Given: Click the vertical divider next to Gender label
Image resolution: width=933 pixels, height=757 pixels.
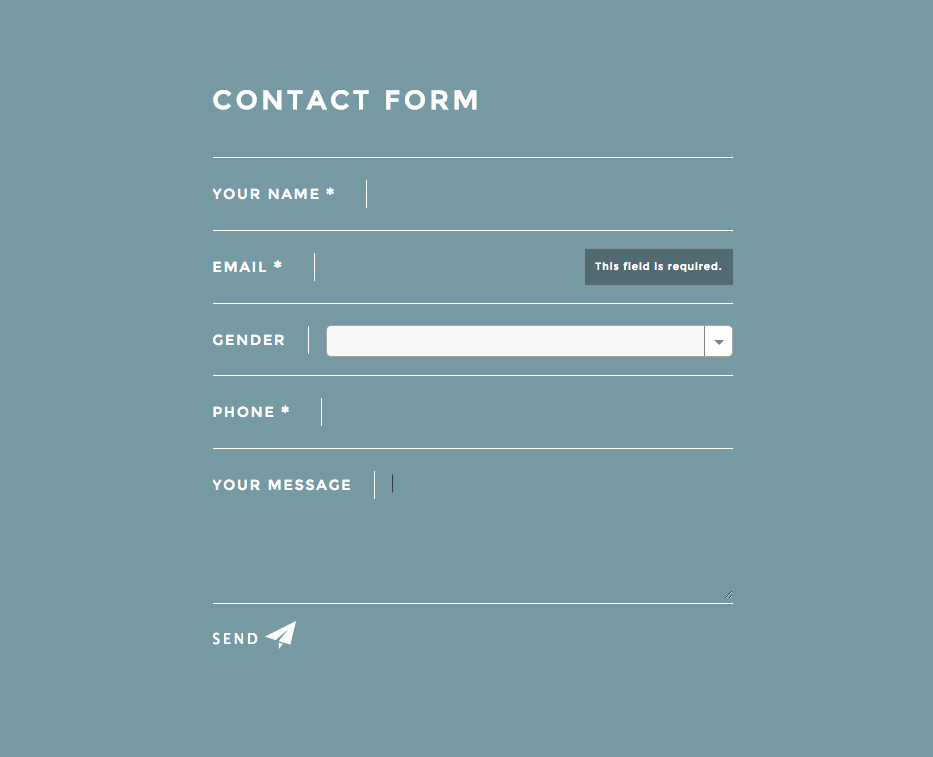Looking at the screenshot, I should coord(308,340).
